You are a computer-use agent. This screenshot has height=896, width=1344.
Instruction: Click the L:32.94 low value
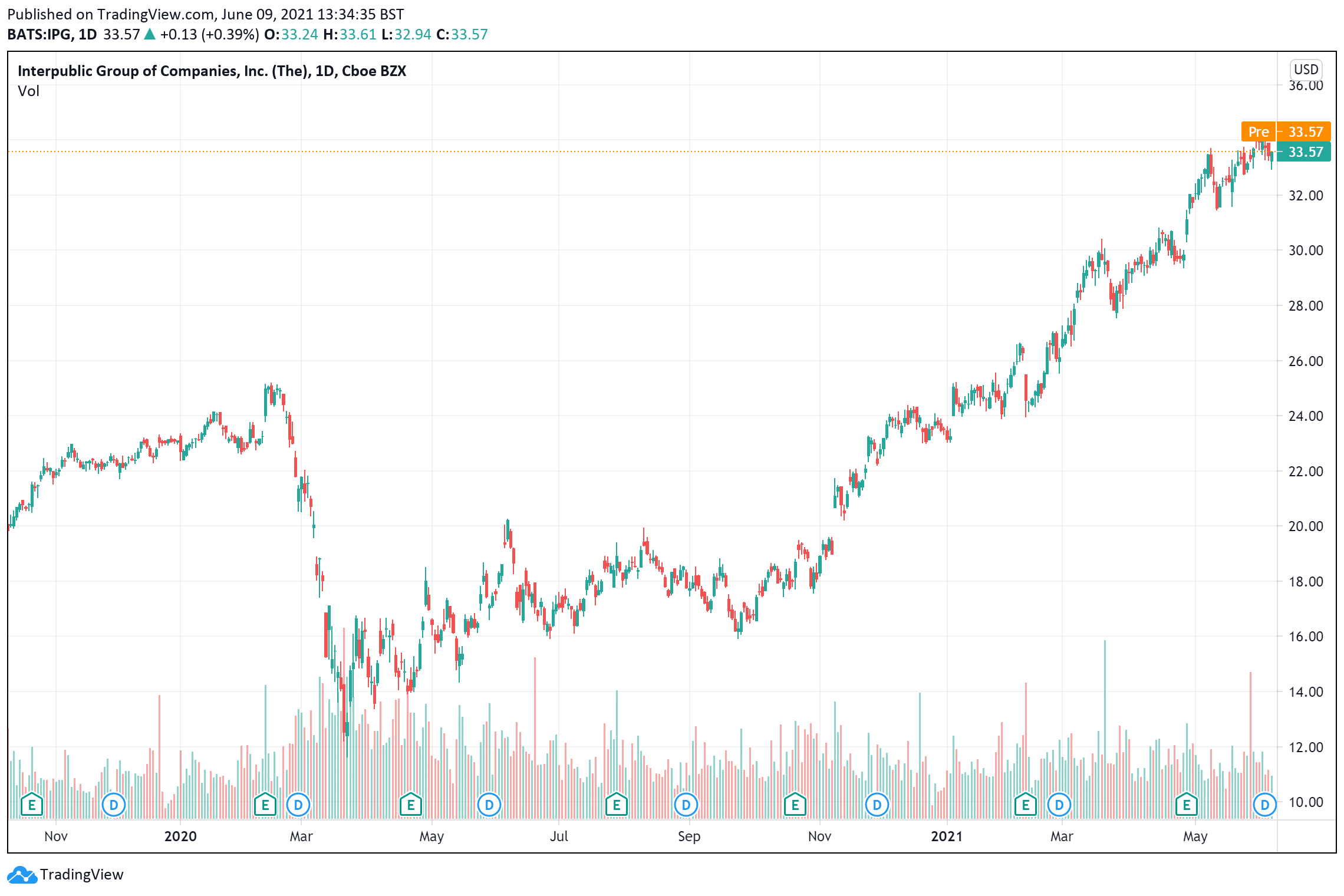[x=406, y=34]
